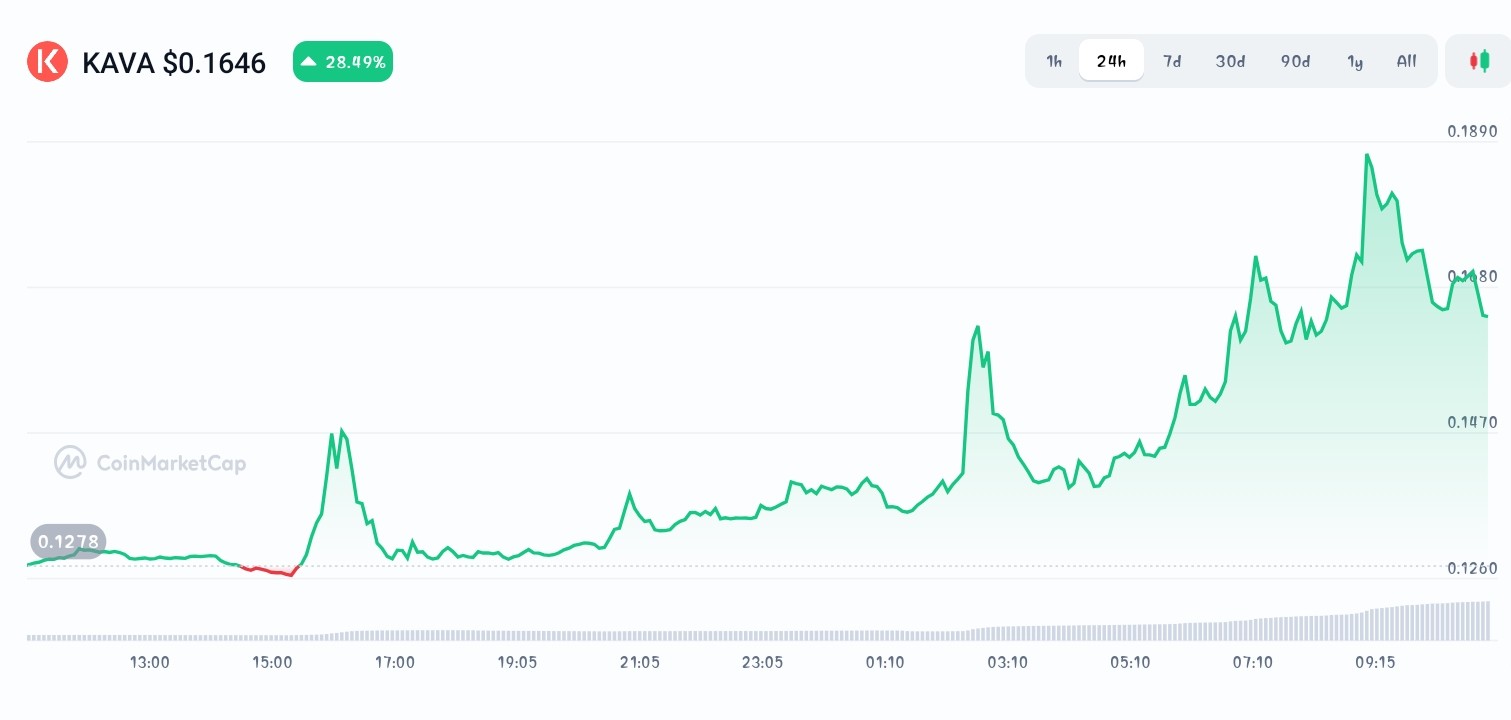
Task: Click the CoinMarketCap watermark text
Action: pos(171,463)
